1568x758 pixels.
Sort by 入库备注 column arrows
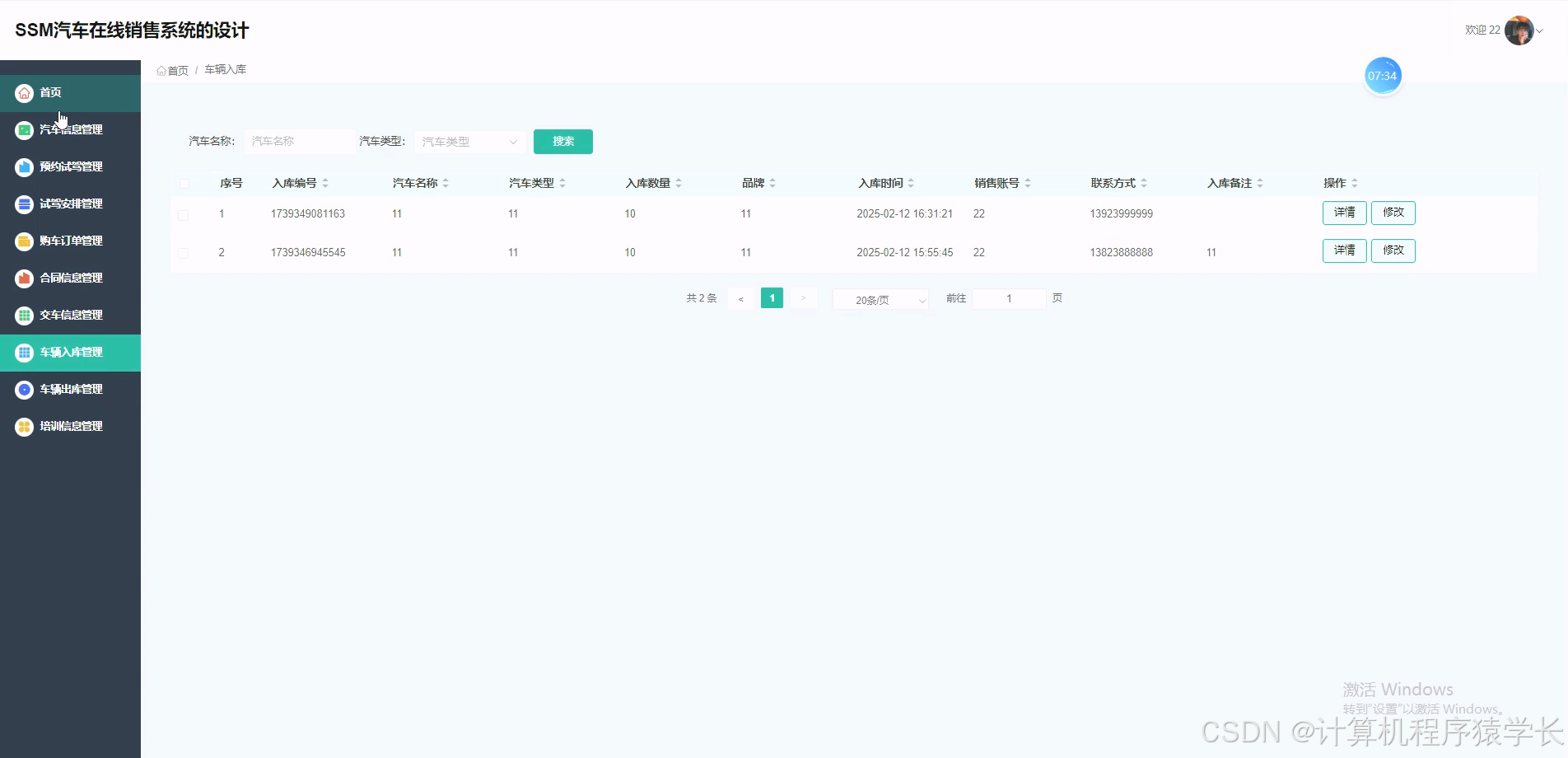click(x=1260, y=183)
